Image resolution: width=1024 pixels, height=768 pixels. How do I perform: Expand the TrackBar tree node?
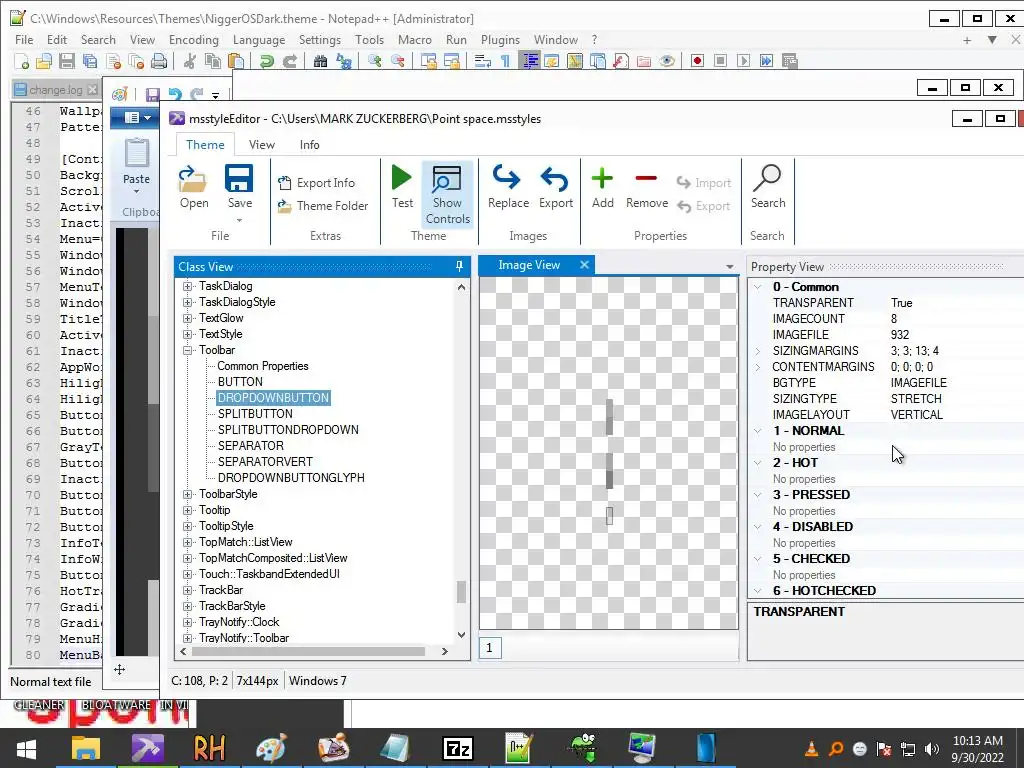[187, 590]
